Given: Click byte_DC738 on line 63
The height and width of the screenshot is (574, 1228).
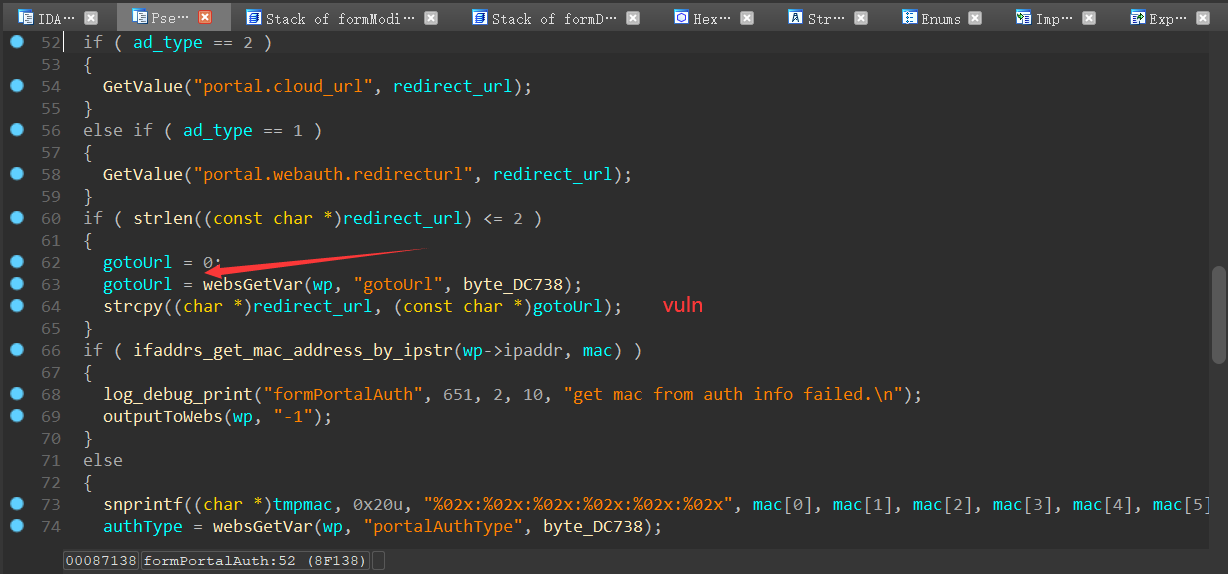Looking at the screenshot, I should (x=513, y=284).
